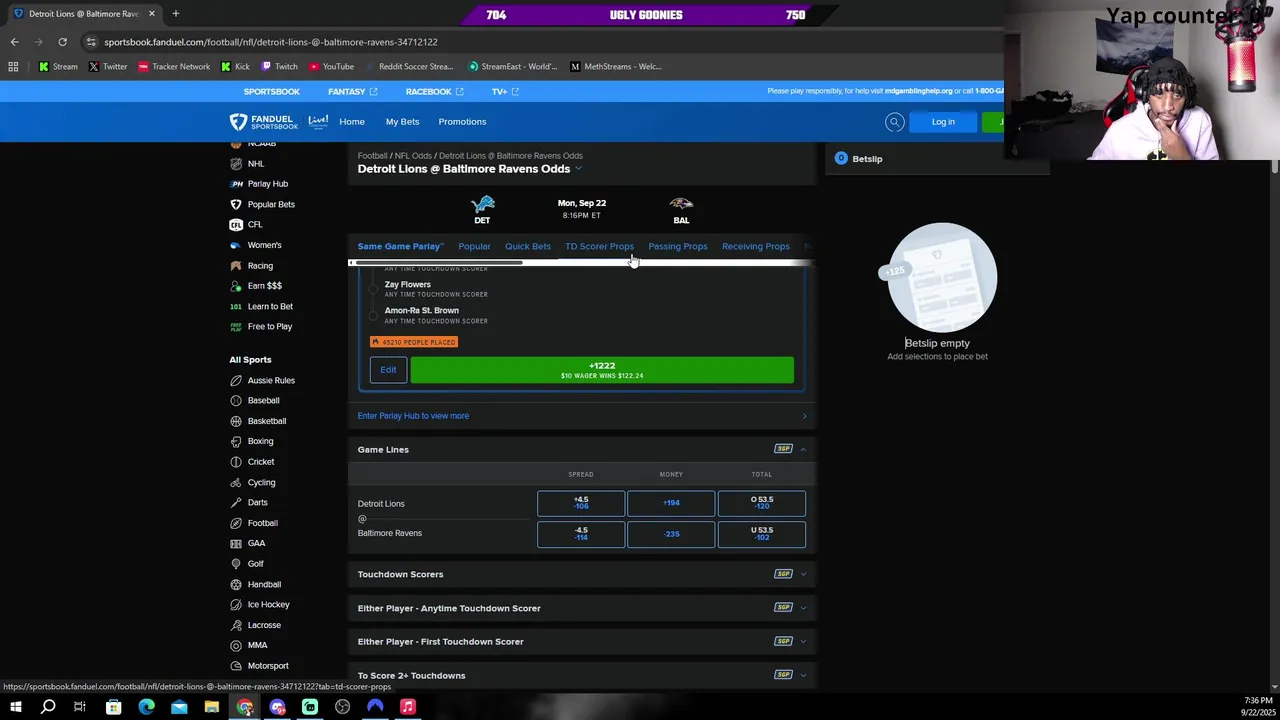Select Baltimore Ravens -235 moneyline bet
1280x720 pixels.
click(x=671, y=534)
